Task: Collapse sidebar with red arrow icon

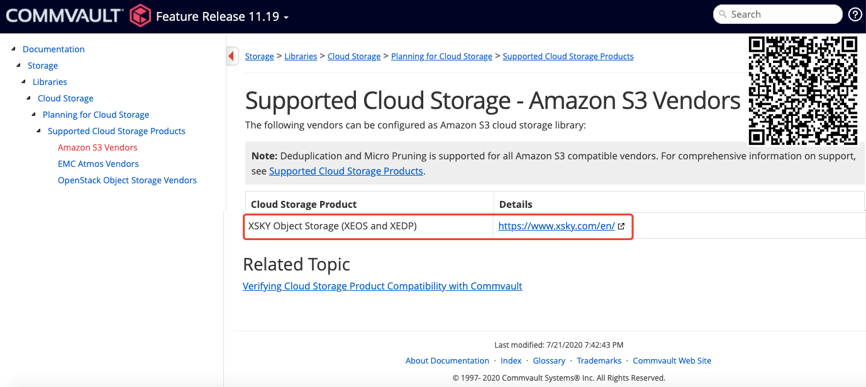Action: point(232,56)
